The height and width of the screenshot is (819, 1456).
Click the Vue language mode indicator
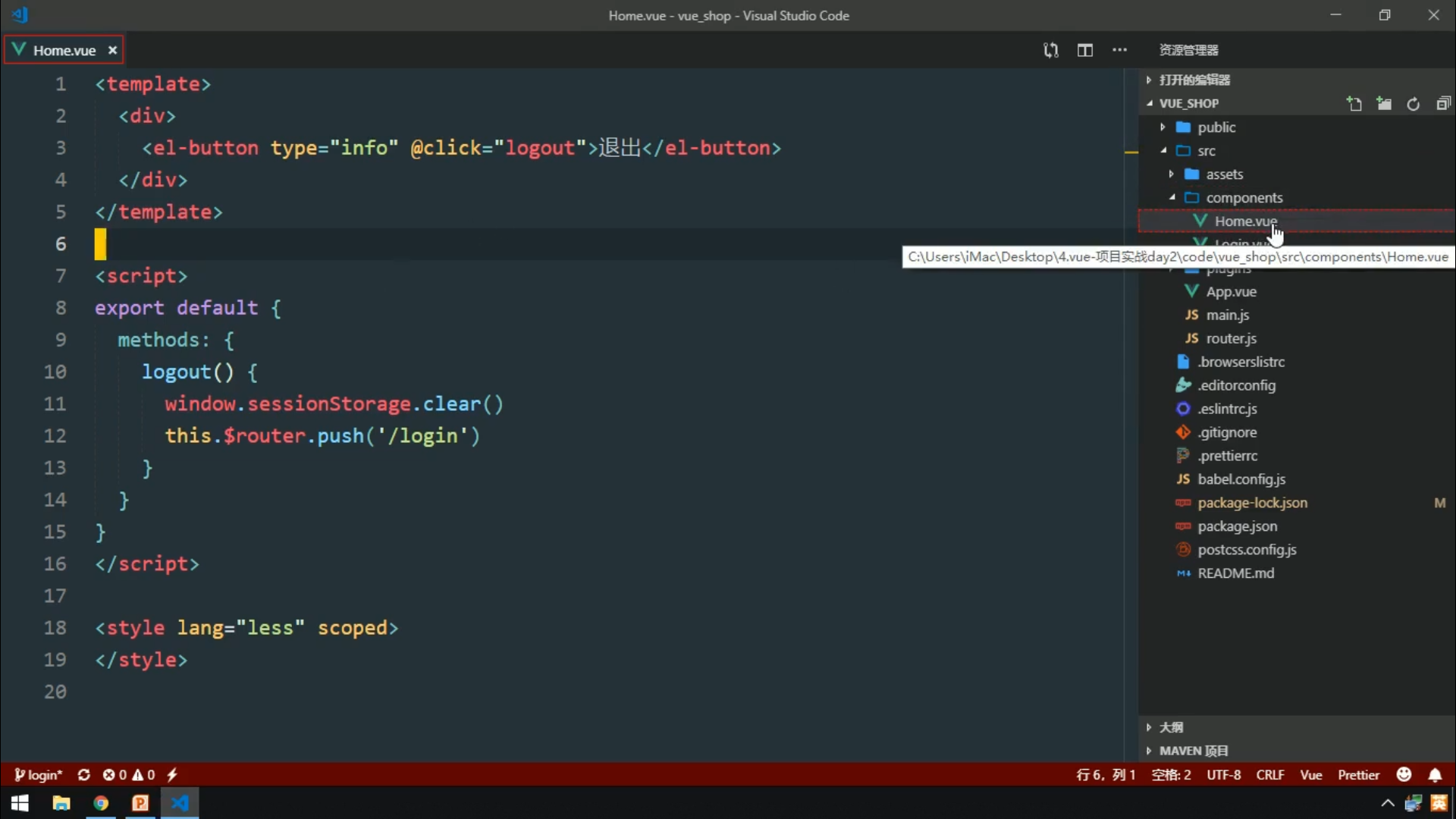click(1311, 774)
